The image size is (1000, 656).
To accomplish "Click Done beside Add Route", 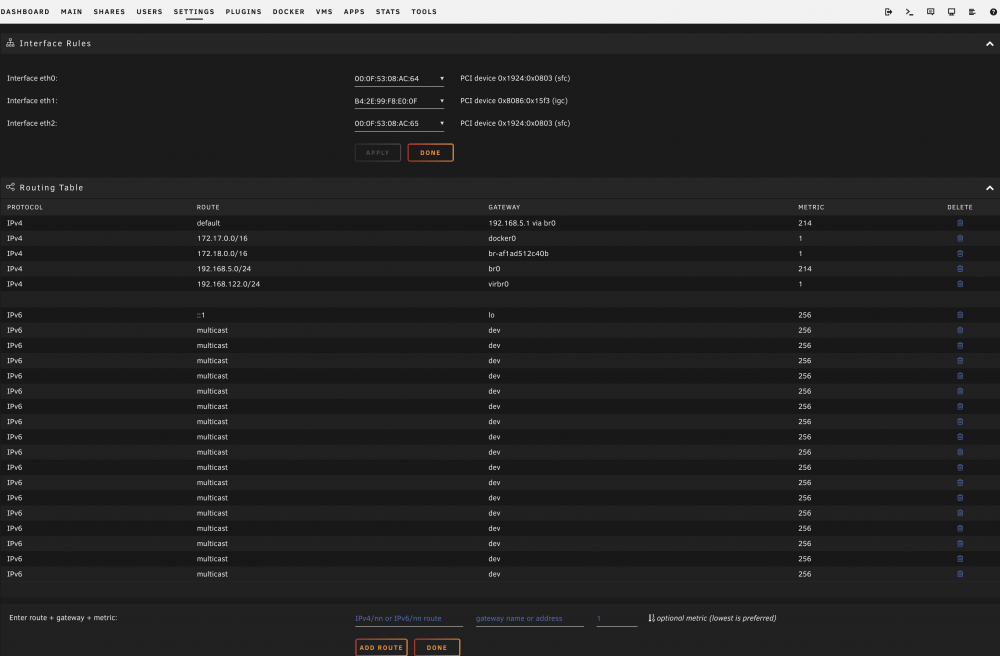I will click(x=437, y=647).
